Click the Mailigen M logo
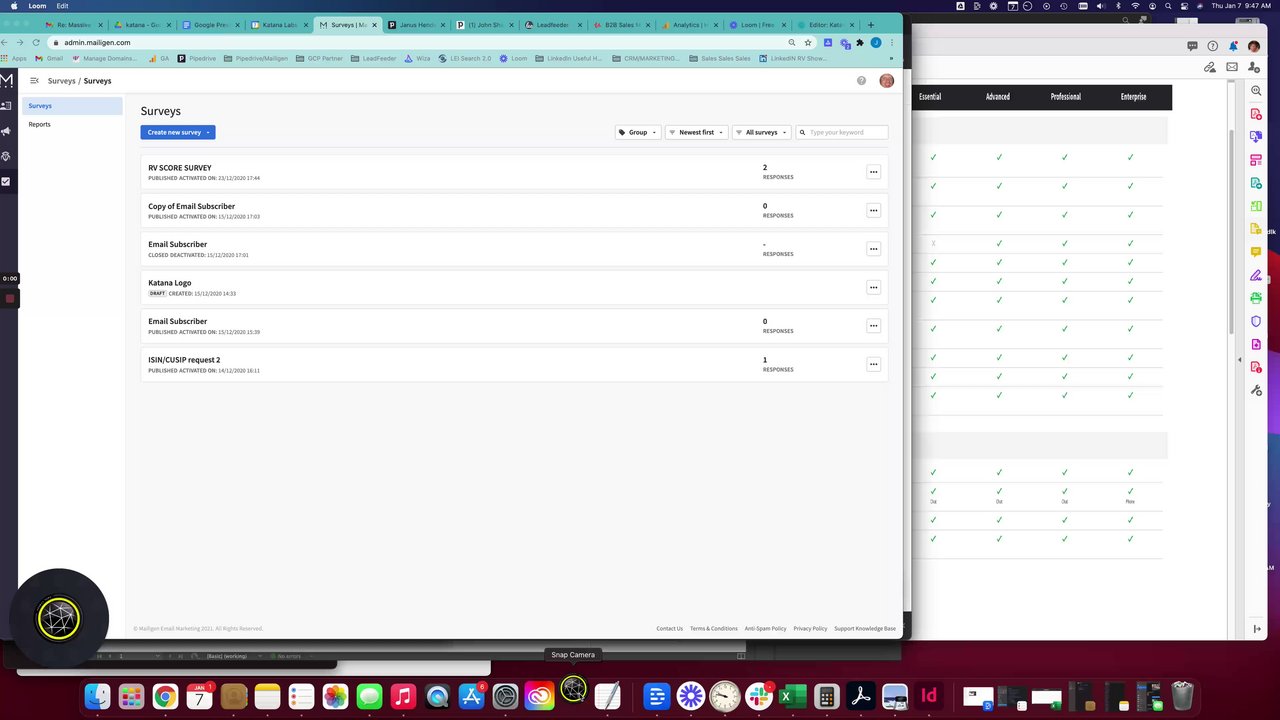Image resolution: width=1280 pixels, height=720 pixels. point(6,81)
